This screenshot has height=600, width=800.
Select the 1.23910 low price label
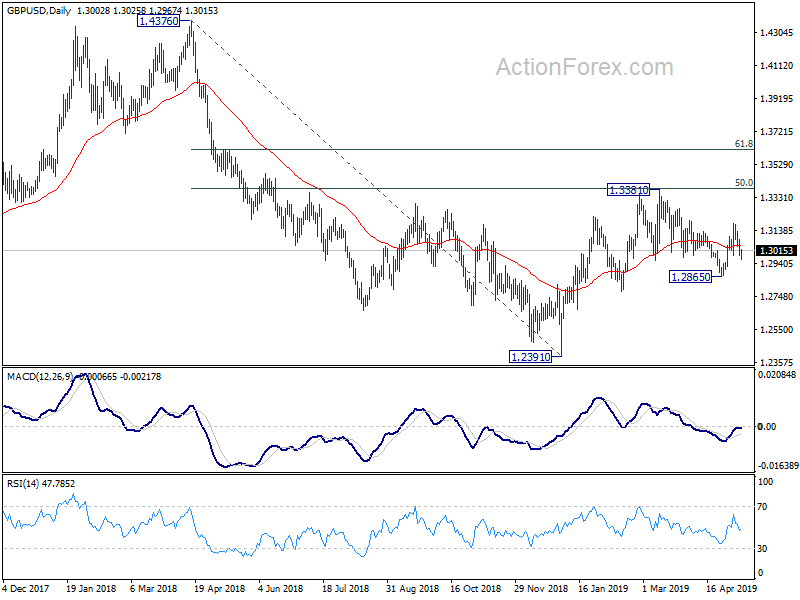coord(531,357)
